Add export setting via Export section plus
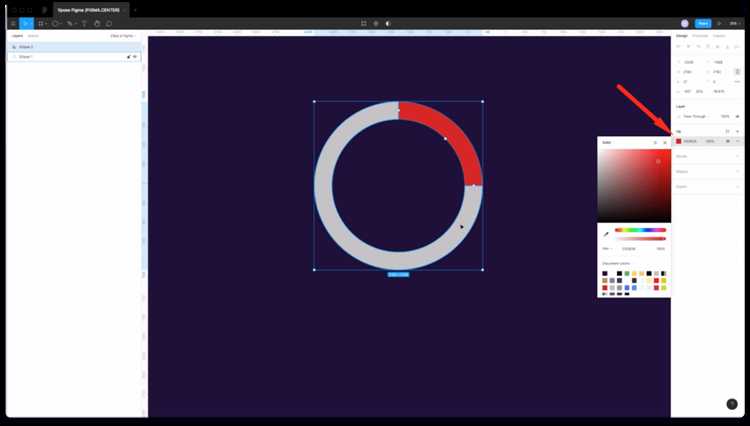750x426 pixels. 737,186
